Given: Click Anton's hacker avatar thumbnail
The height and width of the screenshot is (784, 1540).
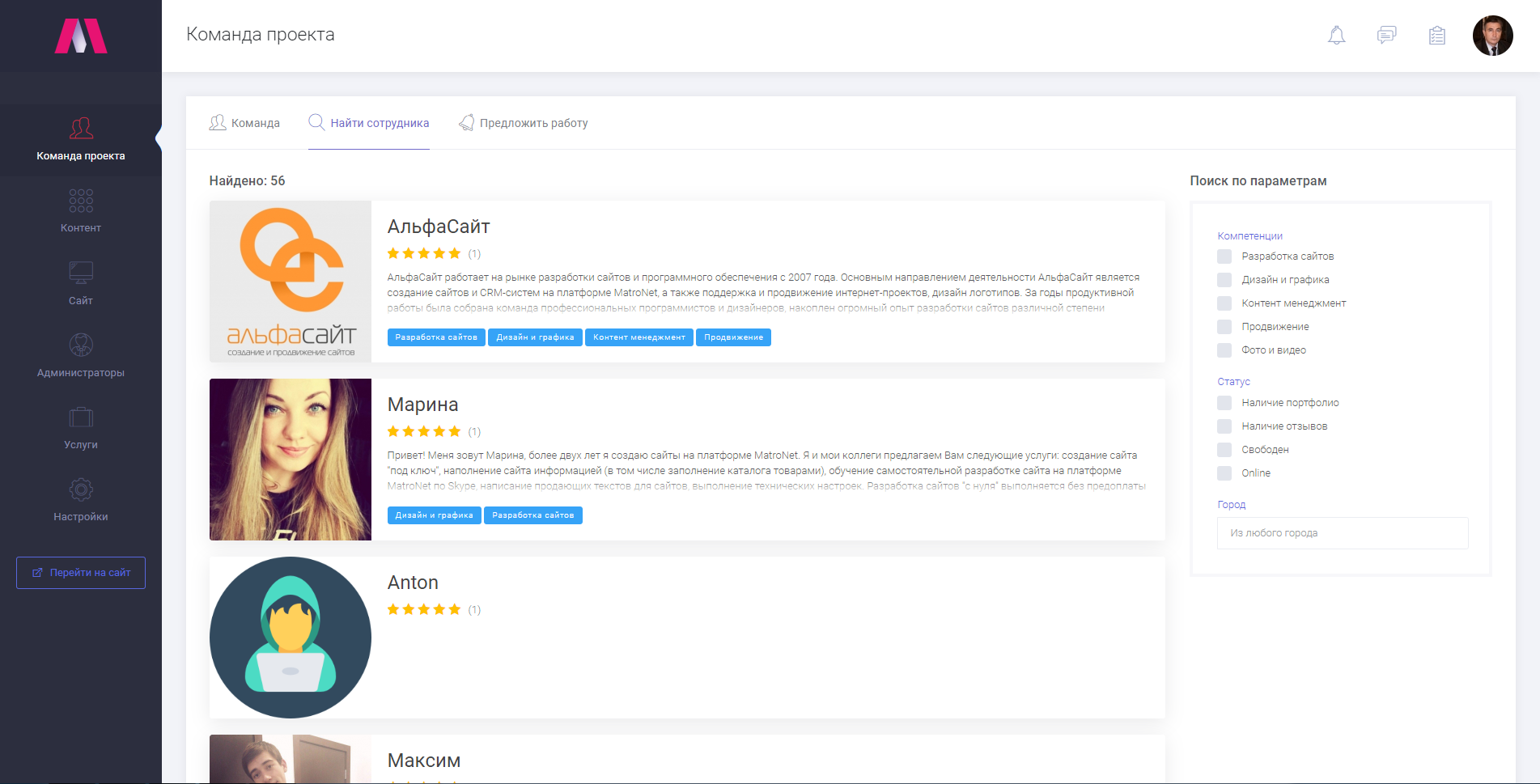Looking at the screenshot, I should (291, 638).
